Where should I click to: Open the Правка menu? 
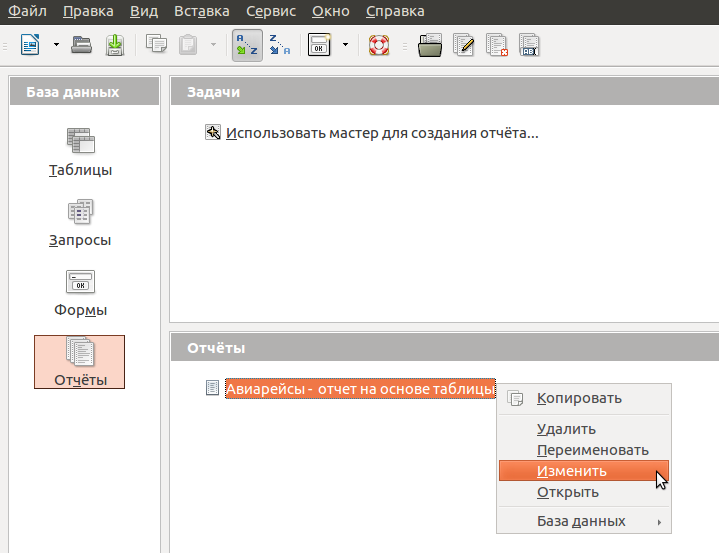tap(88, 11)
